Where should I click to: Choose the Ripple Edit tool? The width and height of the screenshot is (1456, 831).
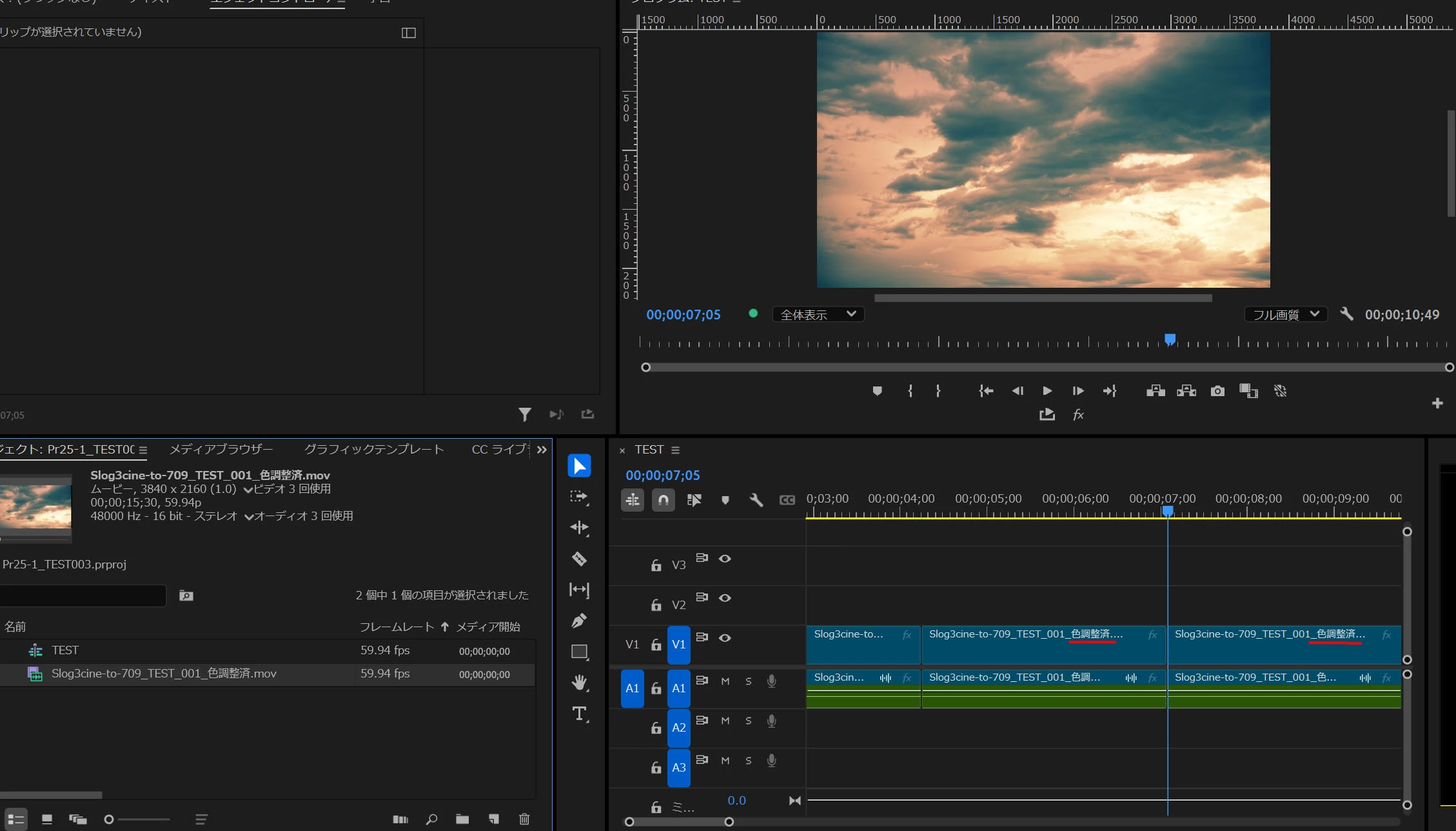tap(579, 528)
